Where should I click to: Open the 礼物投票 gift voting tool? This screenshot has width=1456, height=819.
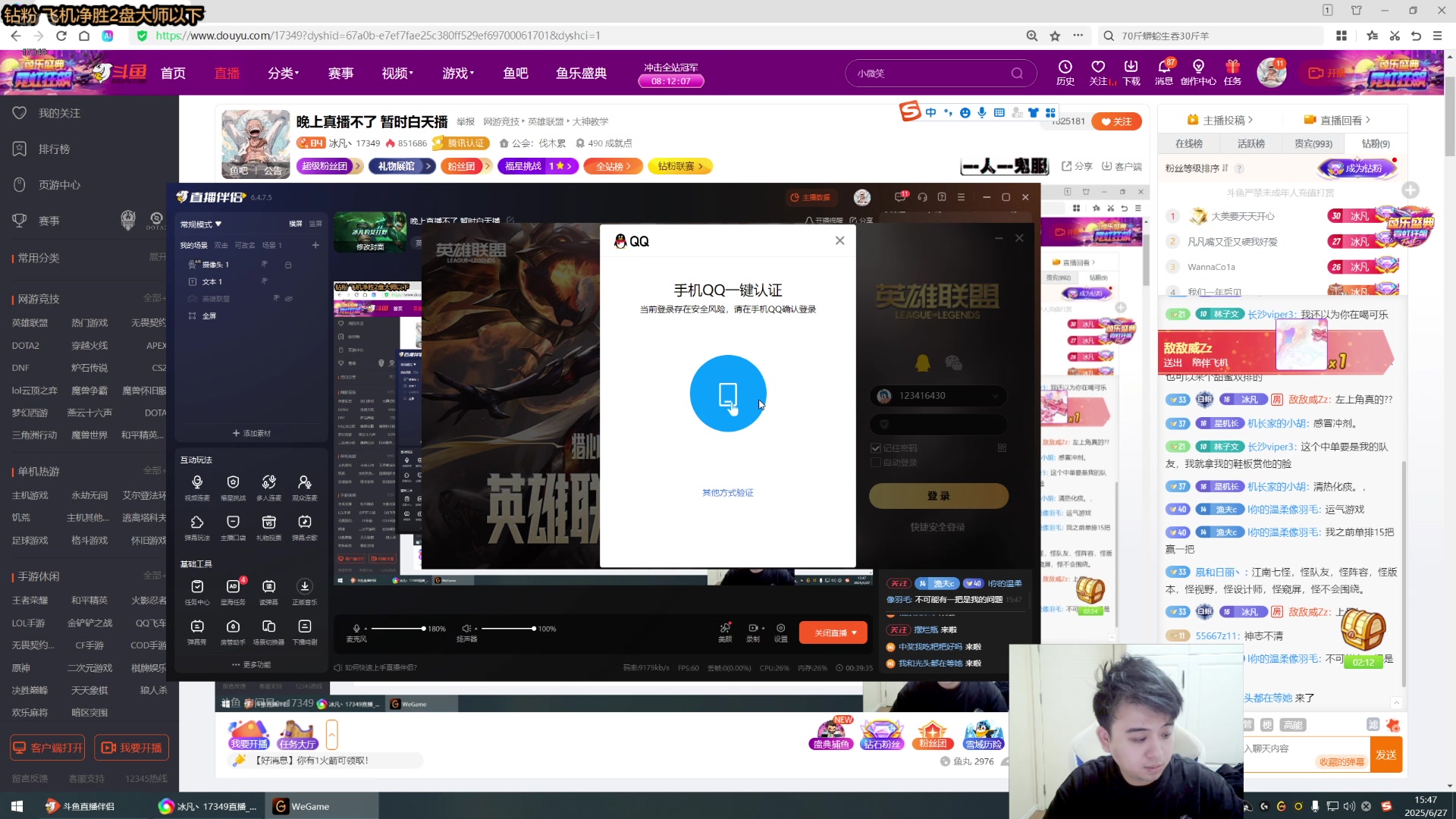pos(268,528)
